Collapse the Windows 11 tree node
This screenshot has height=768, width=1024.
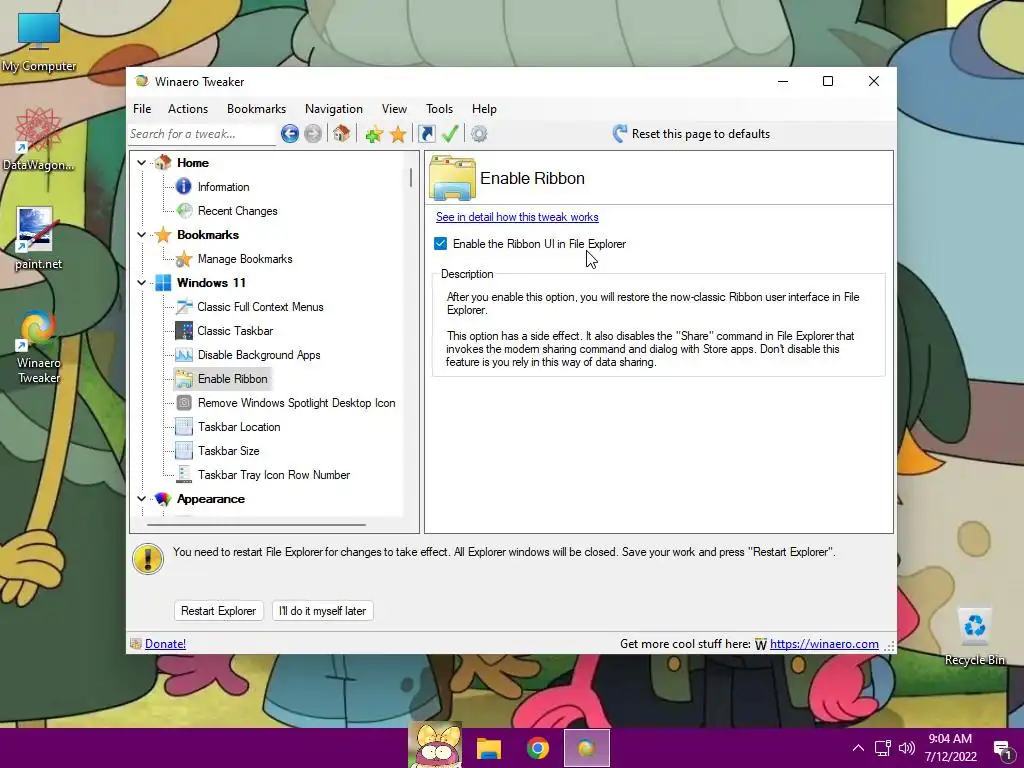[x=142, y=283]
